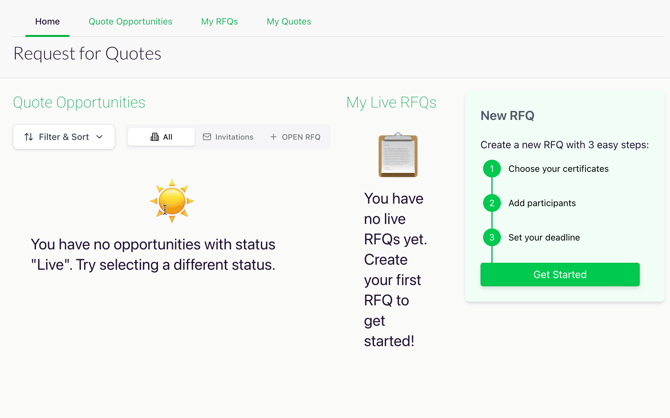Click the building icon in All filter
The width and height of the screenshot is (670, 418).
pyautogui.click(x=155, y=137)
